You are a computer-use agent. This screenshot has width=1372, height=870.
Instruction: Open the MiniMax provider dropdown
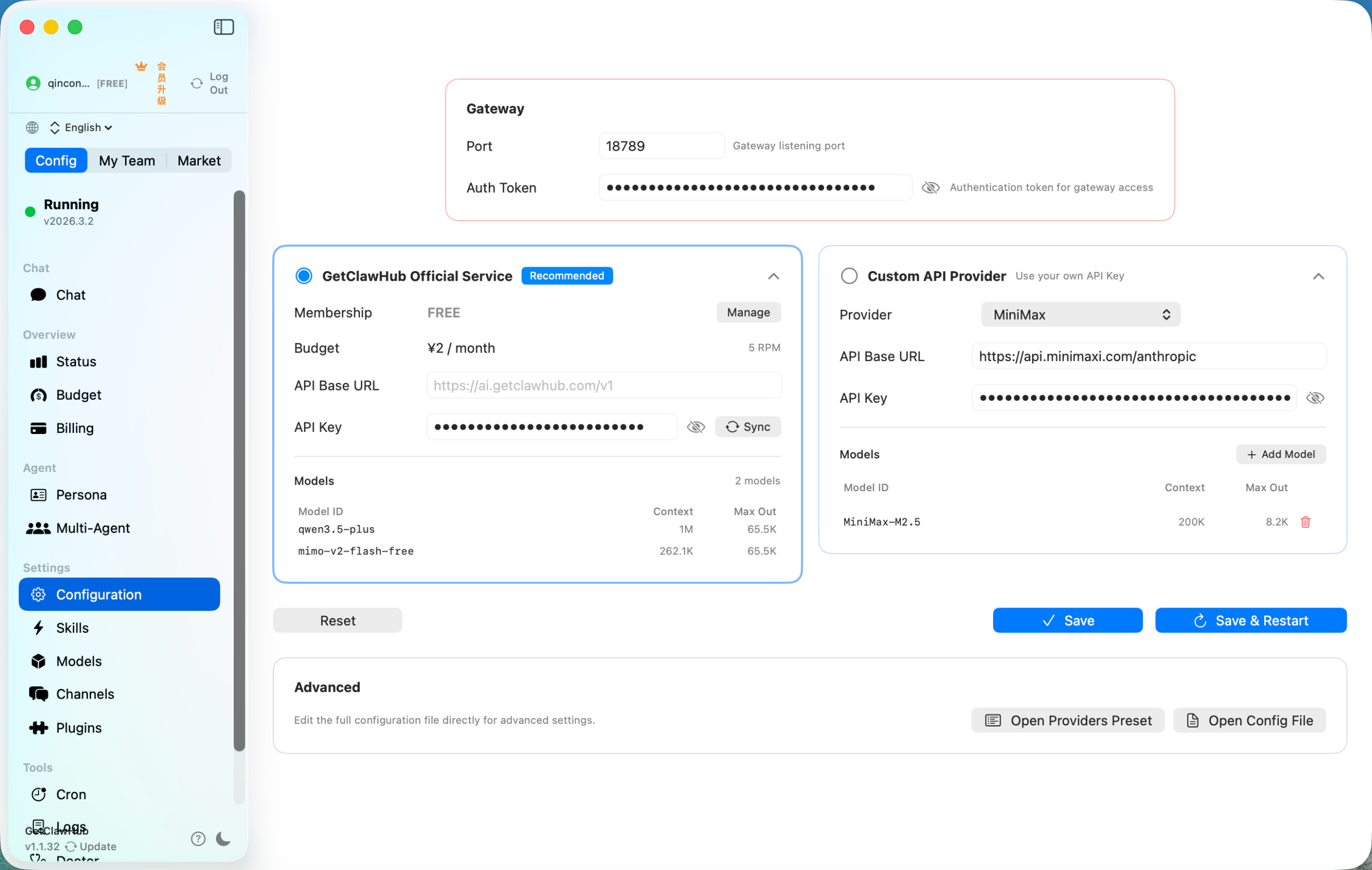coord(1080,314)
